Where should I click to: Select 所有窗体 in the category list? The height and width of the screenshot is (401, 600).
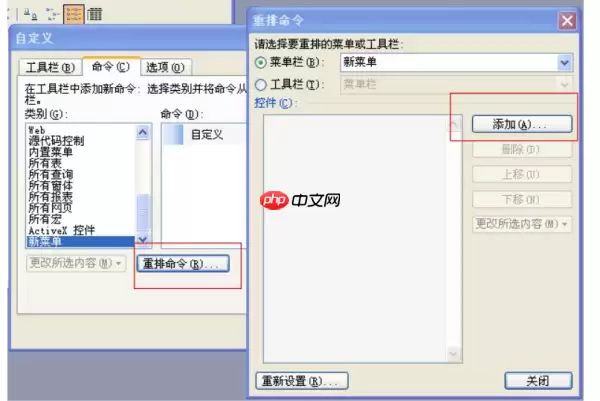[x=81, y=186]
